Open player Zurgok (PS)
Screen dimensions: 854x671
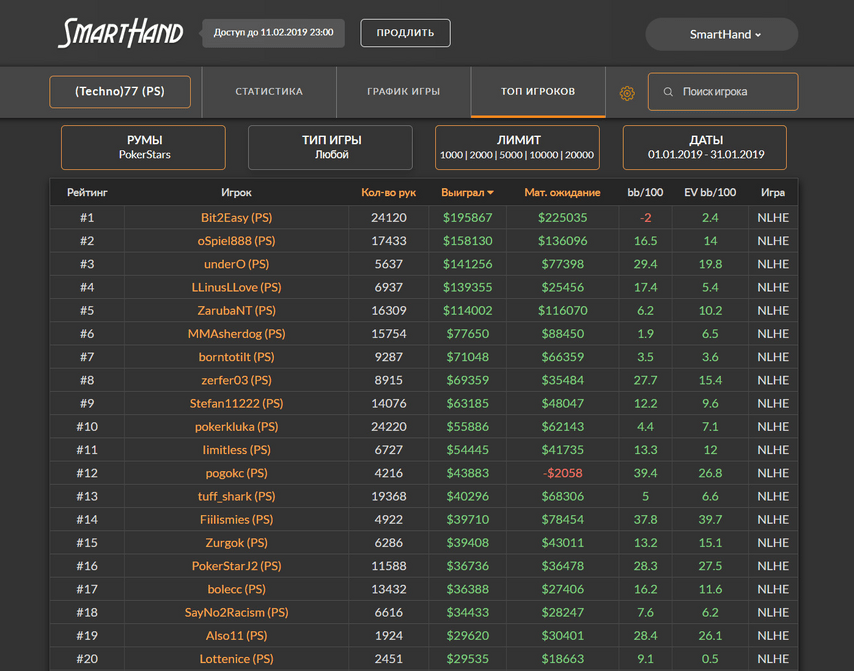236,543
